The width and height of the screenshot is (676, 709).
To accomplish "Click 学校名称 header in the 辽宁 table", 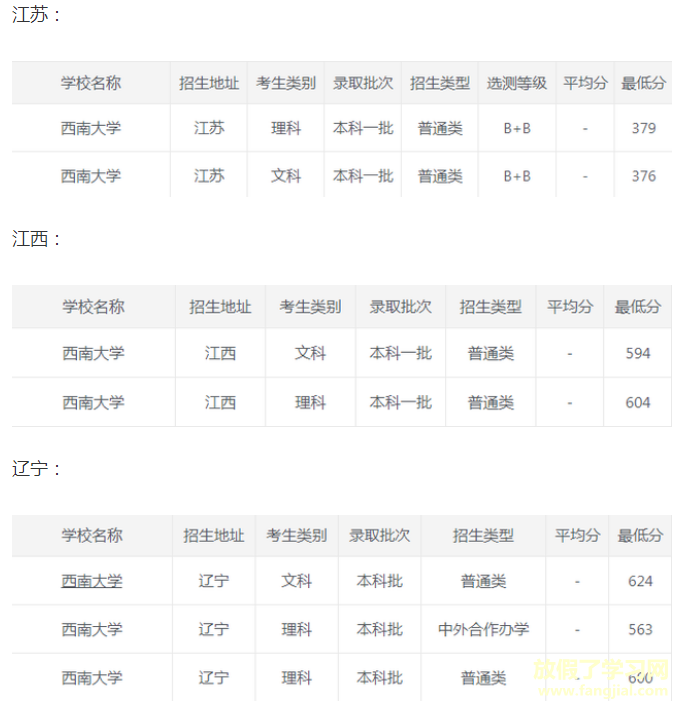I will pos(92,535).
